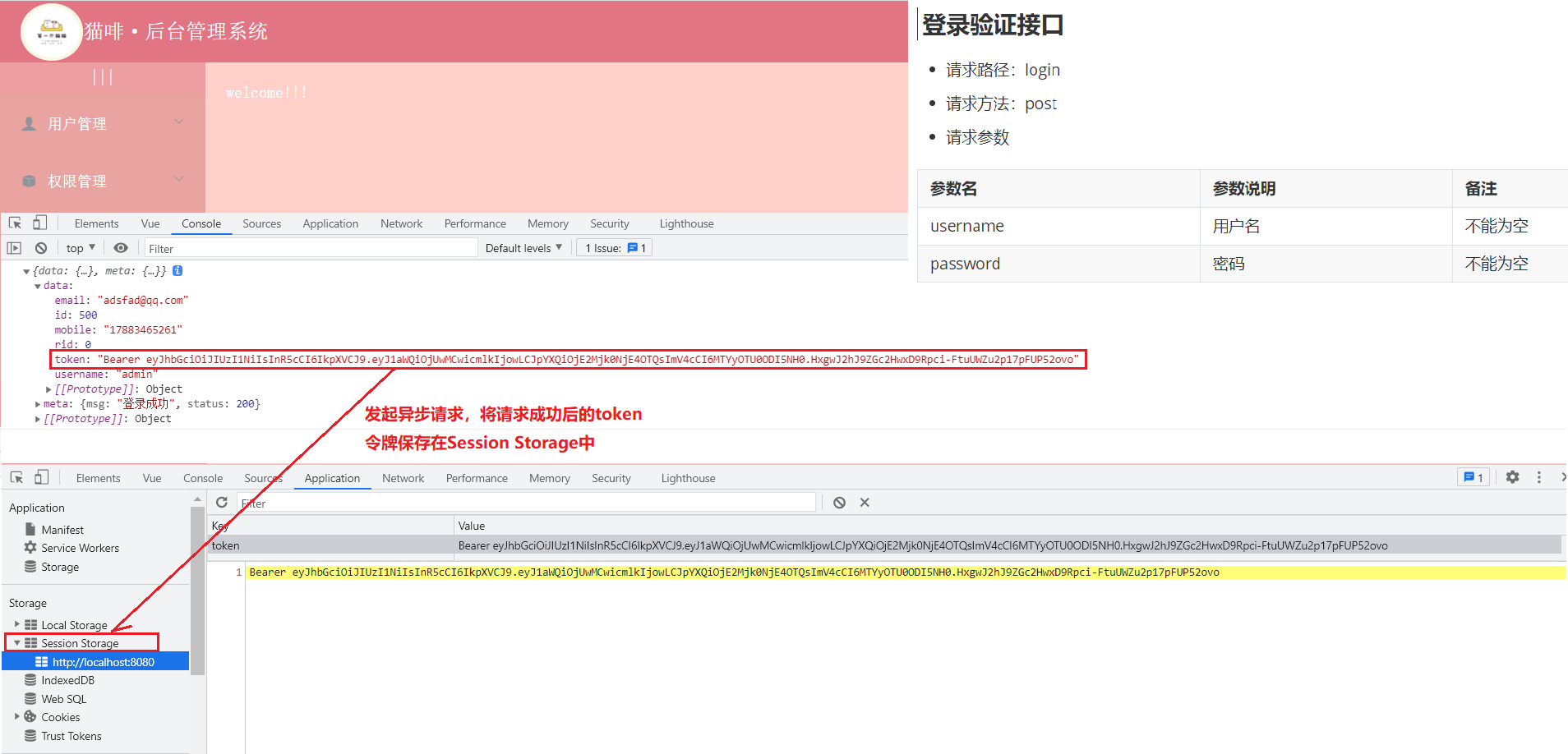Create a live expression with the eye icon

click(121, 247)
